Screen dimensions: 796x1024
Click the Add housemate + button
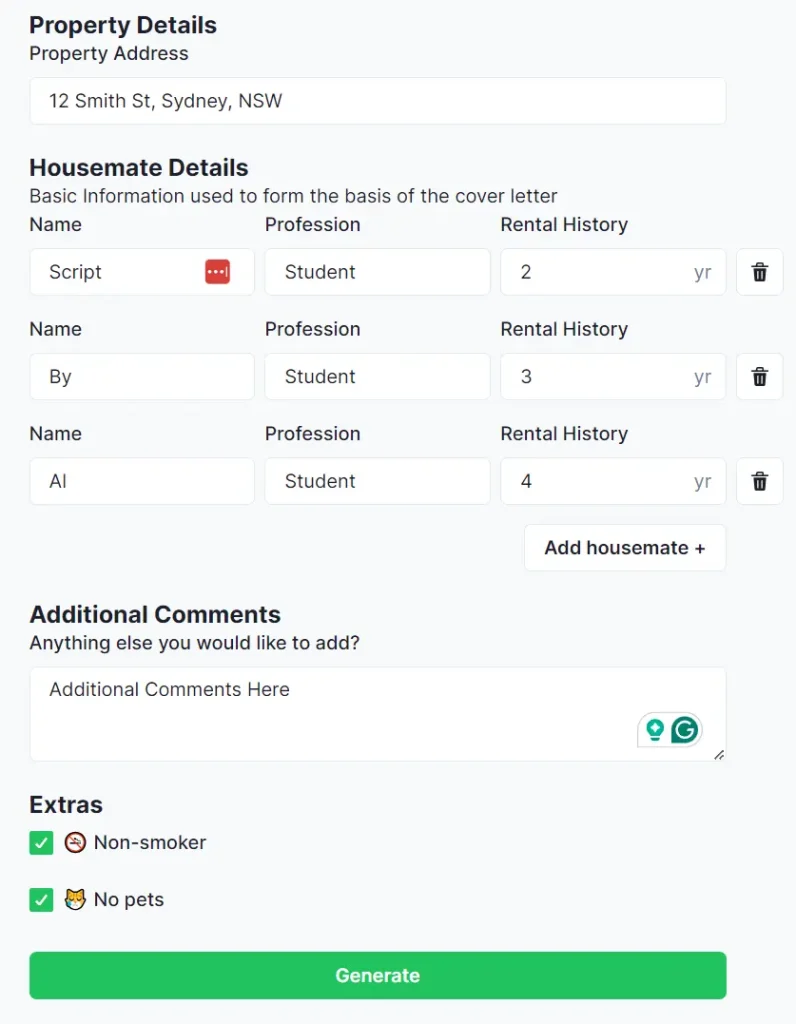[624, 548]
